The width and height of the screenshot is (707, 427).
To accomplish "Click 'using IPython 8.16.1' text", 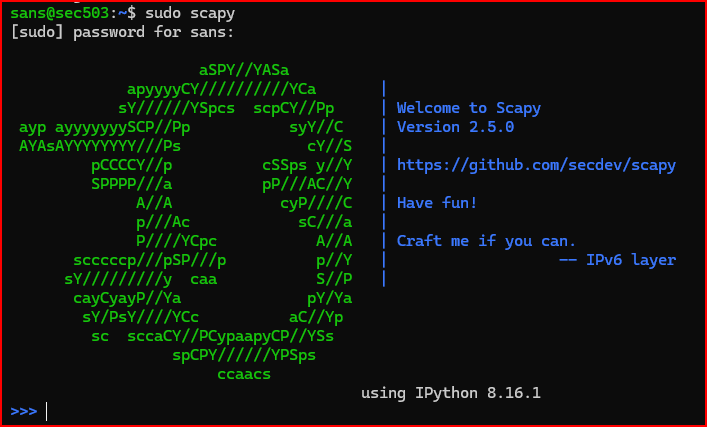I will pos(450,393).
